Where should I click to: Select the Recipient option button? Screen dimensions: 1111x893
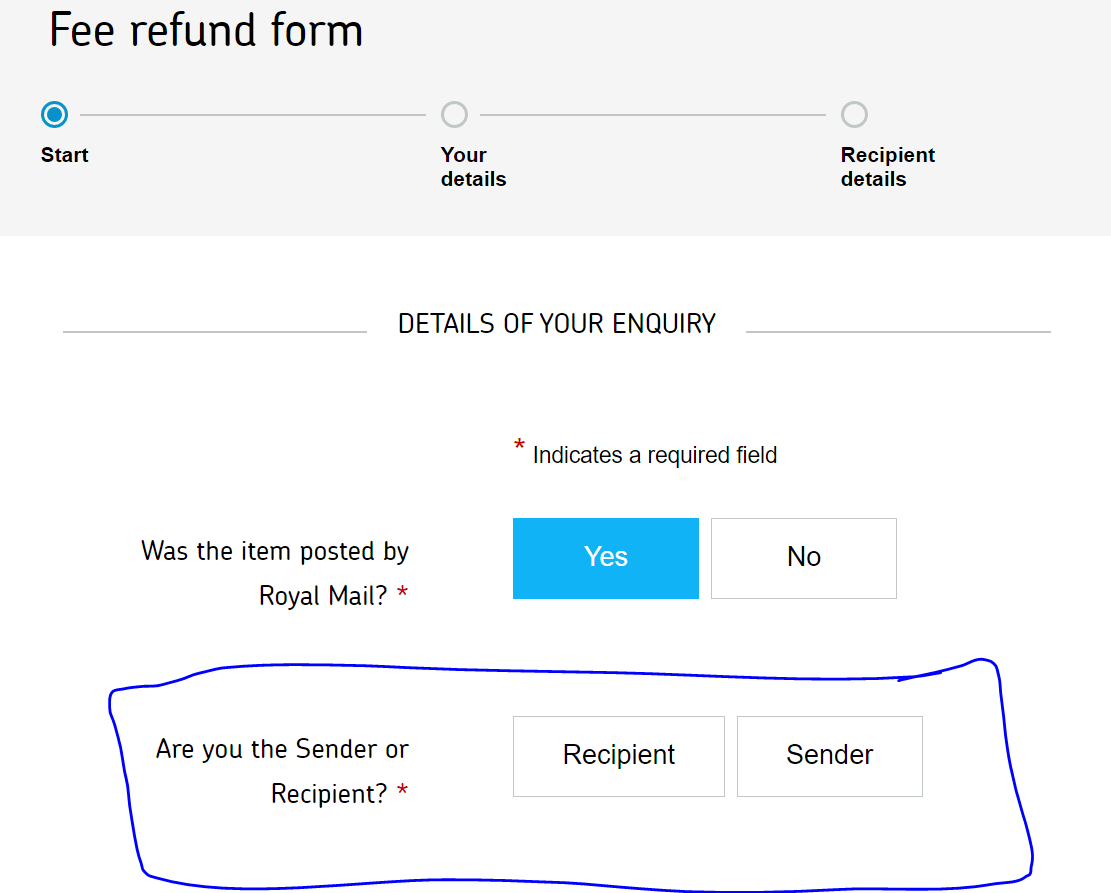(618, 756)
